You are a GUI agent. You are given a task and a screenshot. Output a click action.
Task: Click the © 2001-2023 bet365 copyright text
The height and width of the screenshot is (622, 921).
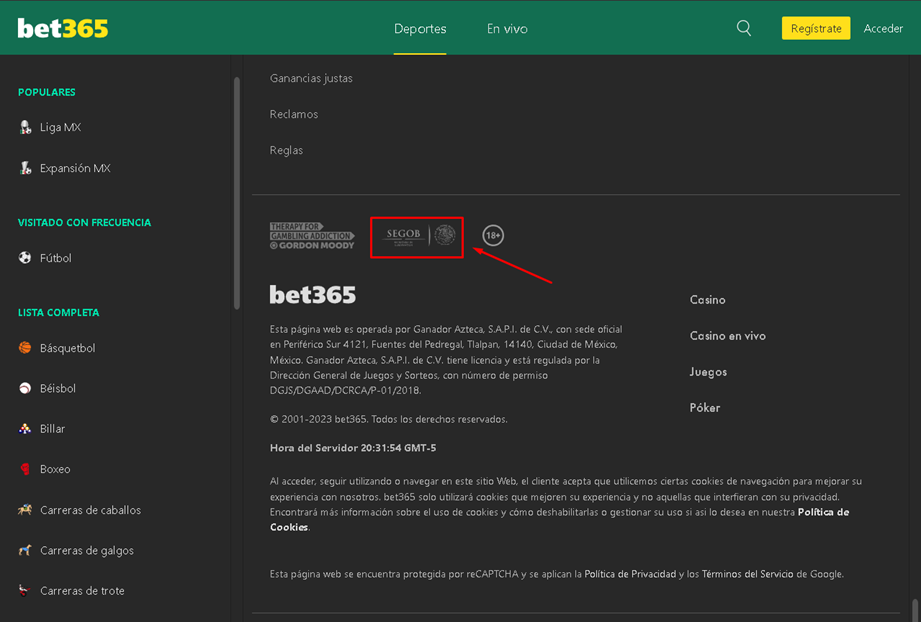388,419
